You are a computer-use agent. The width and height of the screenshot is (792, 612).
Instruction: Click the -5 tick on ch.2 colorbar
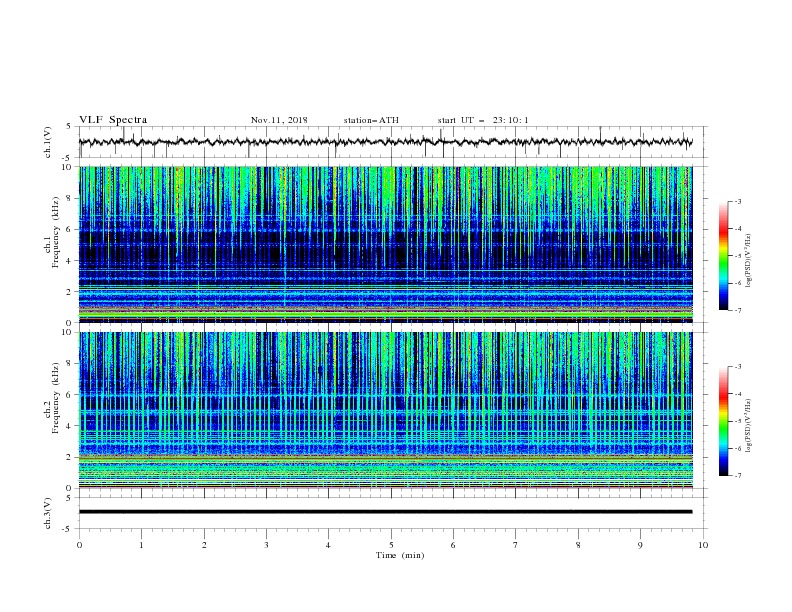738,421
